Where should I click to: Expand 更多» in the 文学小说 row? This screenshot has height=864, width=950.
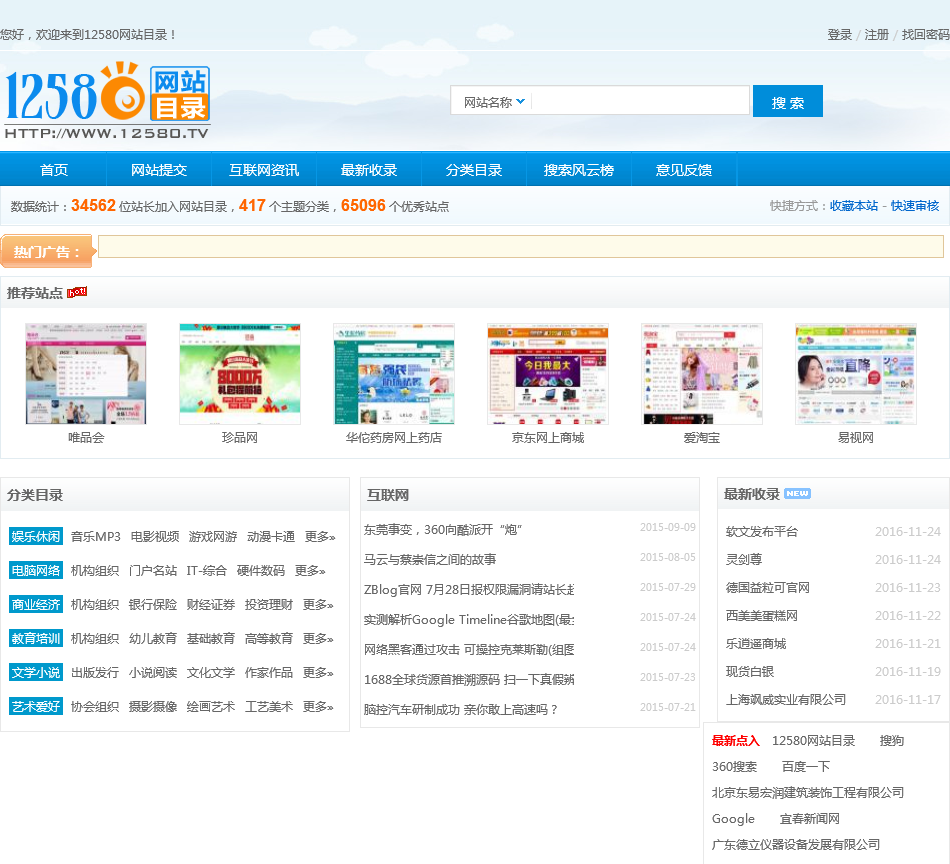coord(318,673)
